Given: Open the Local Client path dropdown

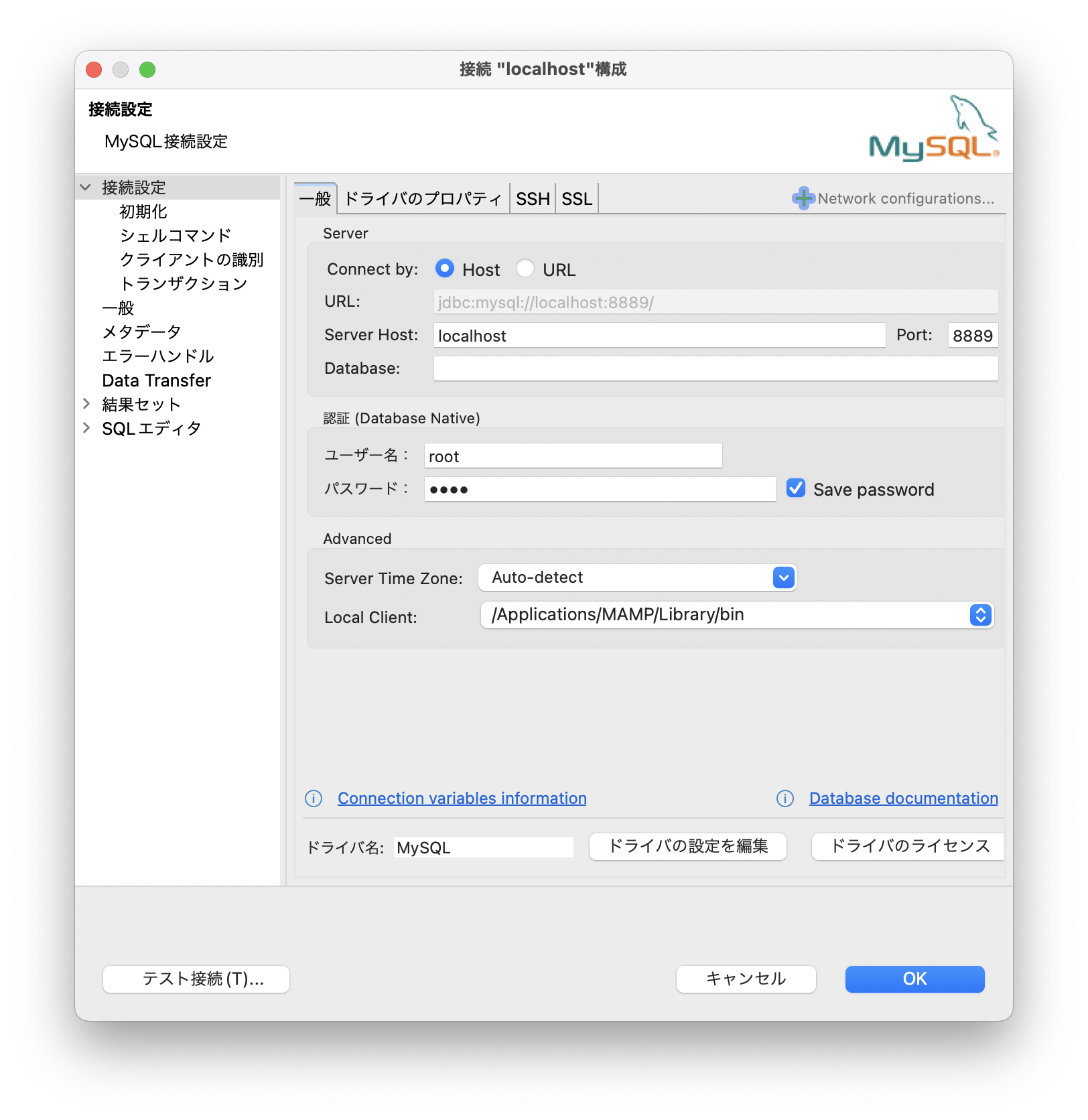Looking at the screenshot, I should 980,615.
